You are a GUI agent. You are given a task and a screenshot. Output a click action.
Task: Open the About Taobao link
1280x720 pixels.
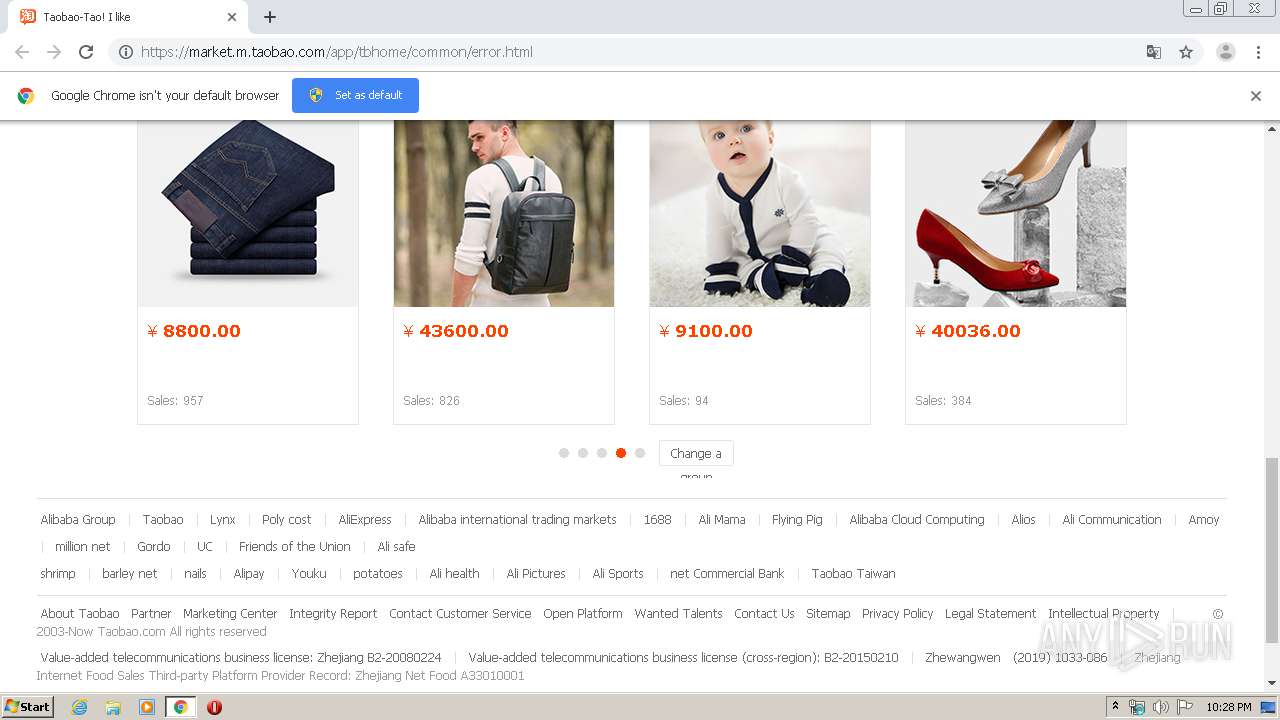[x=80, y=614]
